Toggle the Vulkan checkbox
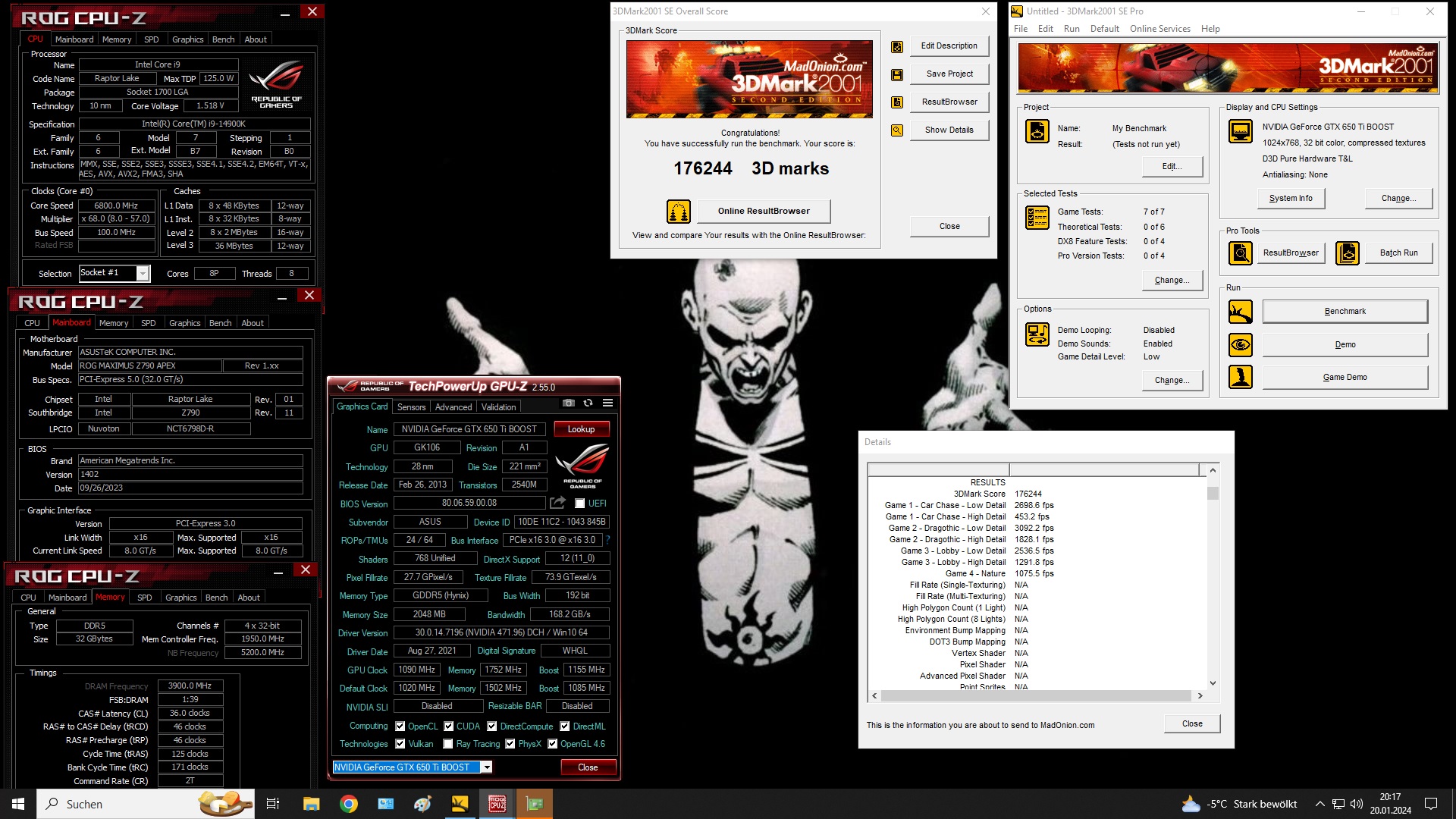 tap(400, 744)
